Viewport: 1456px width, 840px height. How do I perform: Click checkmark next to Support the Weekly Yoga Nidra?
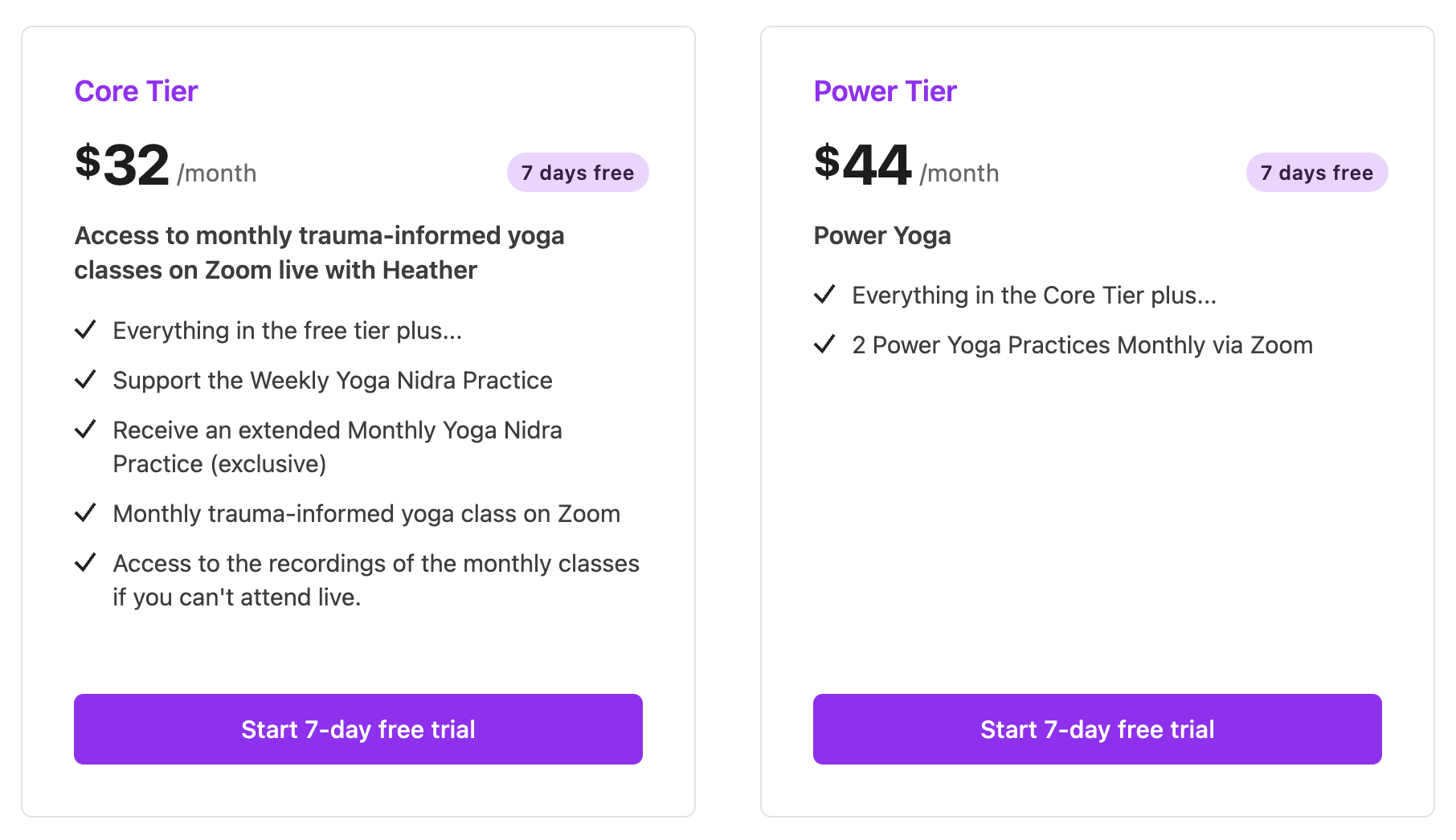[85, 379]
